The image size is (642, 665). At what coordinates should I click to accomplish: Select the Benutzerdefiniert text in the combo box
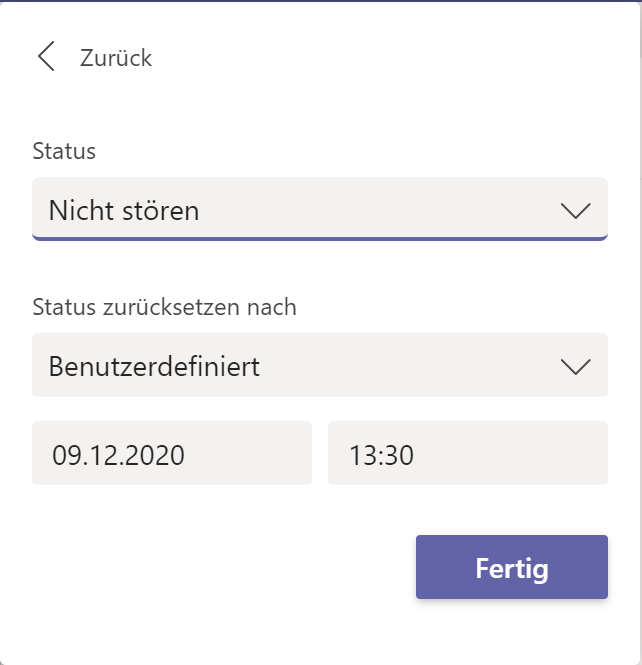(x=154, y=366)
